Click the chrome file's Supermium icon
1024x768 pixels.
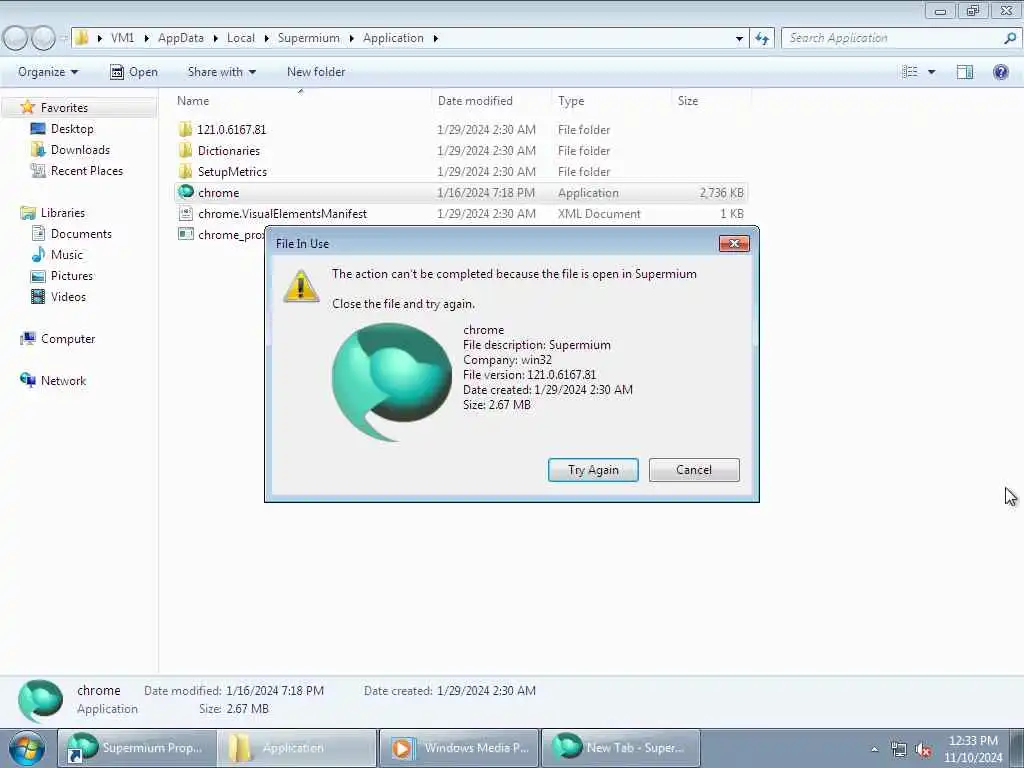[185, 192]
